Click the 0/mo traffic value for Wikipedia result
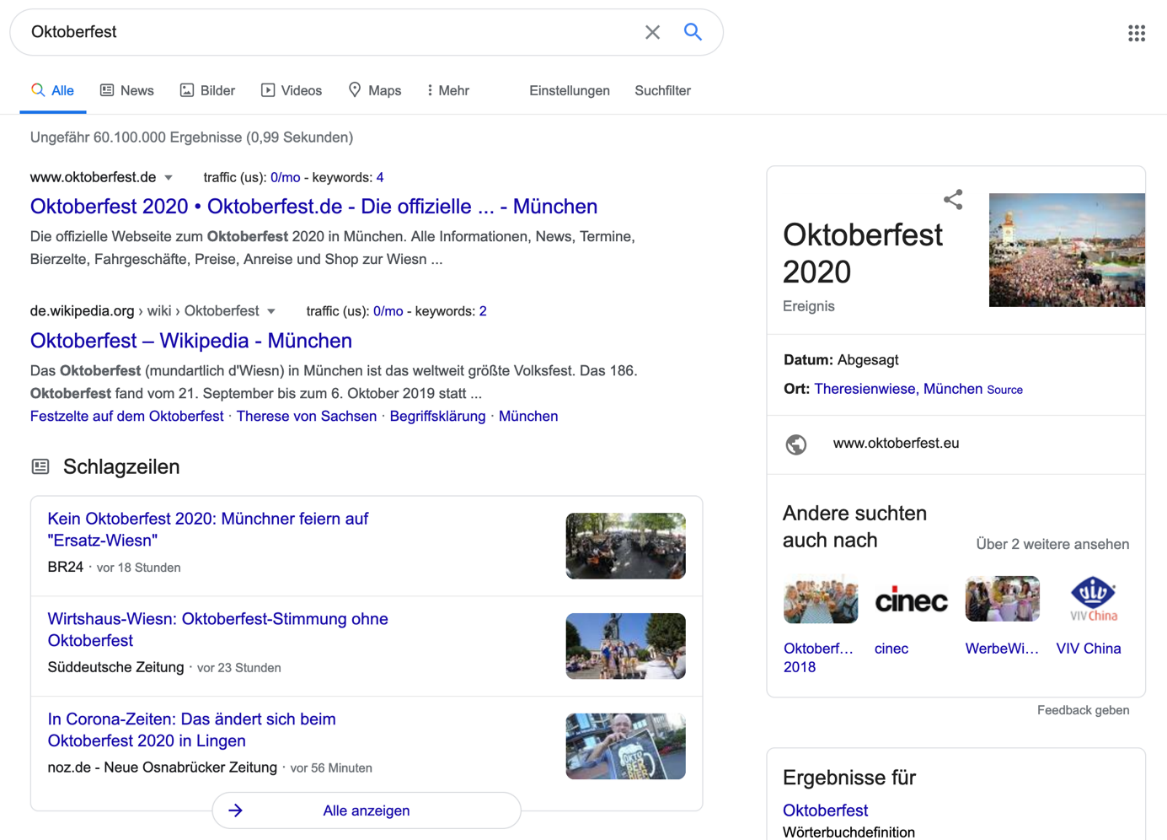 click(x=388, y=312)
